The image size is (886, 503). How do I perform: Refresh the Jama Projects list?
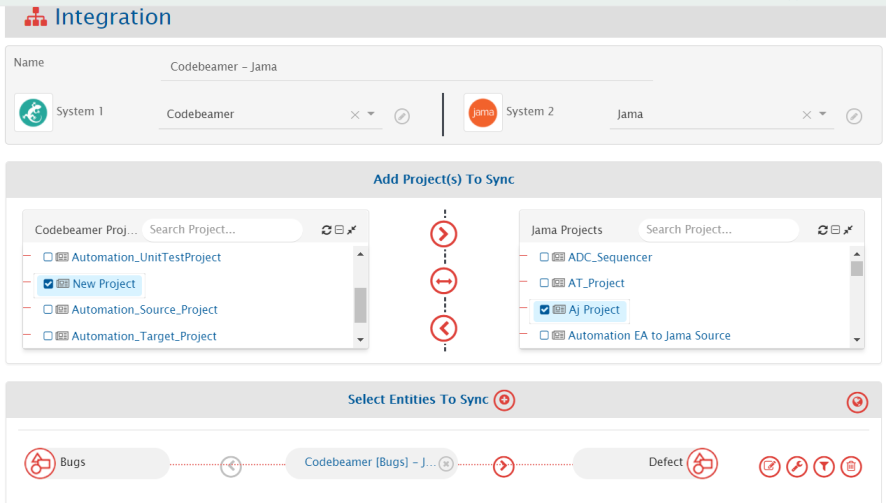click(822, 230)
